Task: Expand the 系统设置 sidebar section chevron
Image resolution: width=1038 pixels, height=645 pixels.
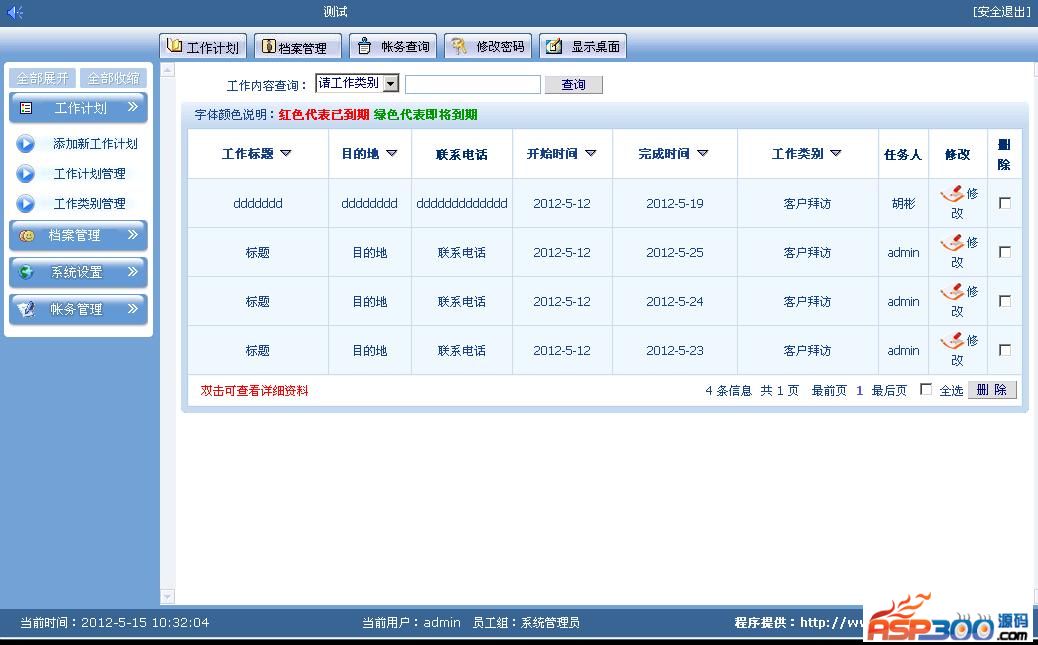Action: click(x=132, y=272)
